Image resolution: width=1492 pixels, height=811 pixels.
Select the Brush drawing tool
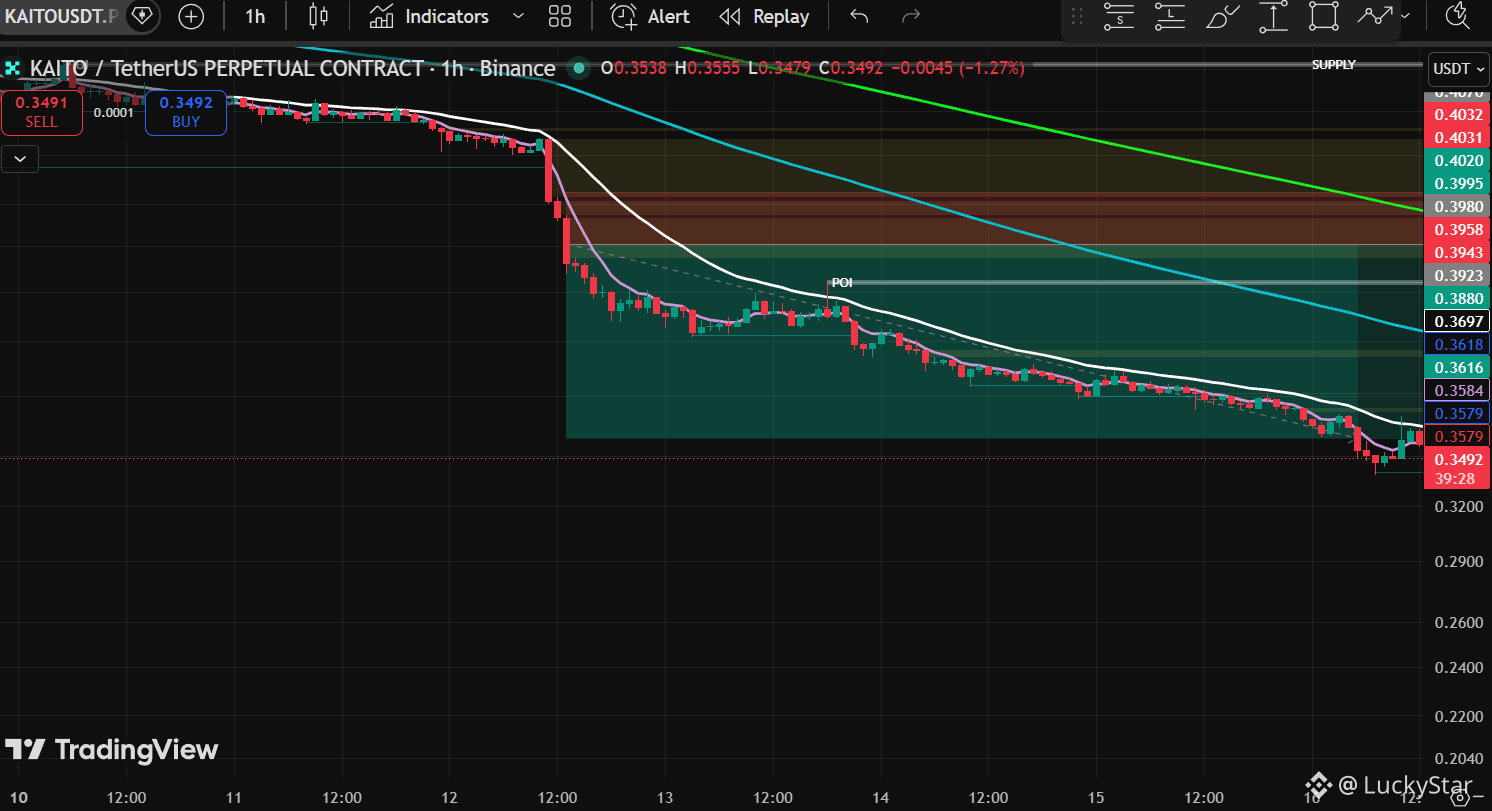[x=1222, y=16]
